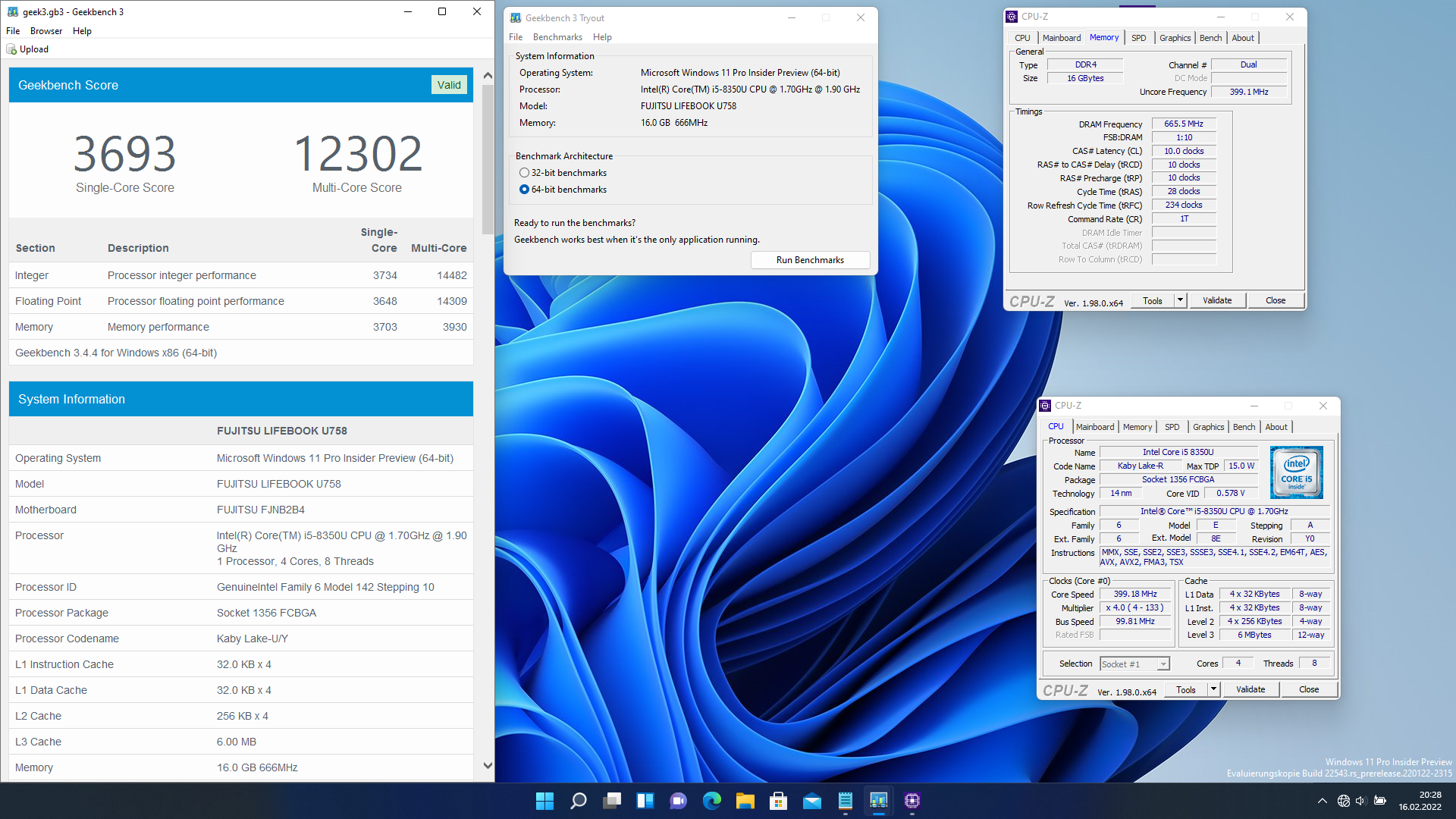
Task: Open network status tray icon
Action: (1344, 801)
